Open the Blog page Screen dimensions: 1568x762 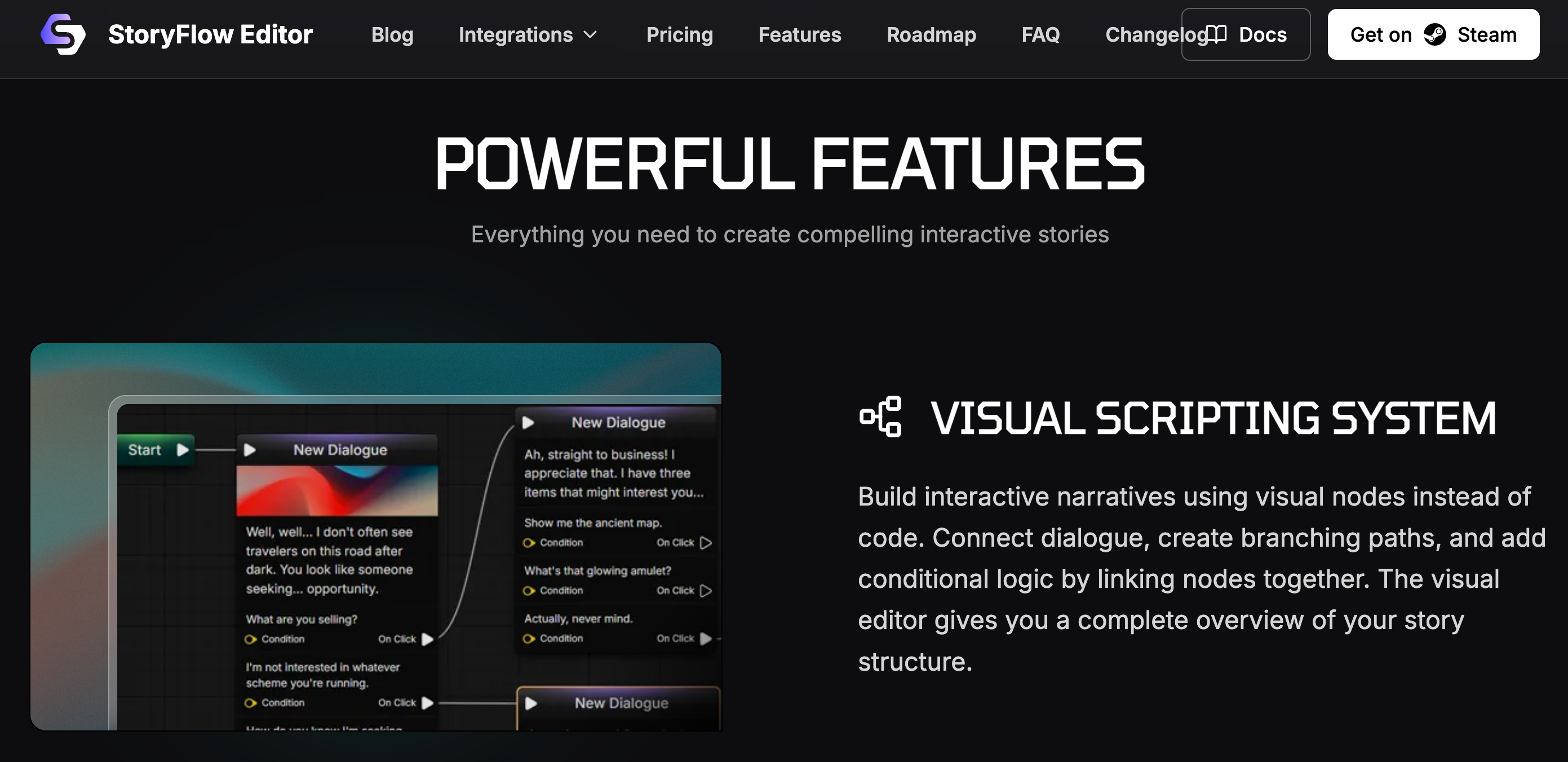coord(392,35)
